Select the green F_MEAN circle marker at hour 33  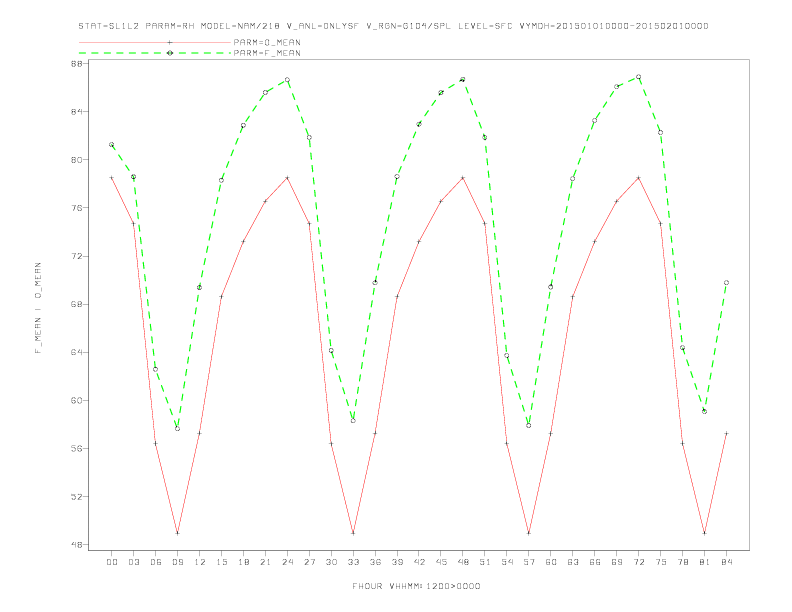pos(353,421)
